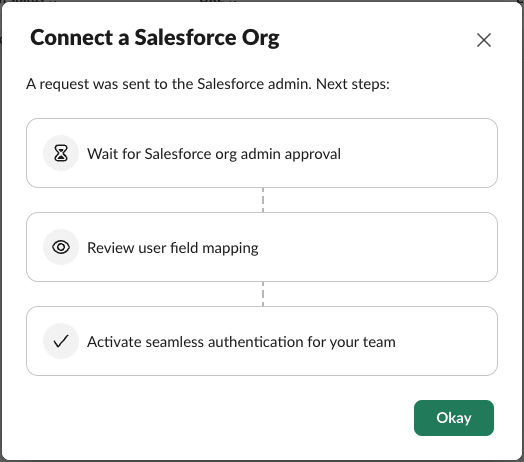
Task: Click the Okay button
Action: [x=453, y=418]
